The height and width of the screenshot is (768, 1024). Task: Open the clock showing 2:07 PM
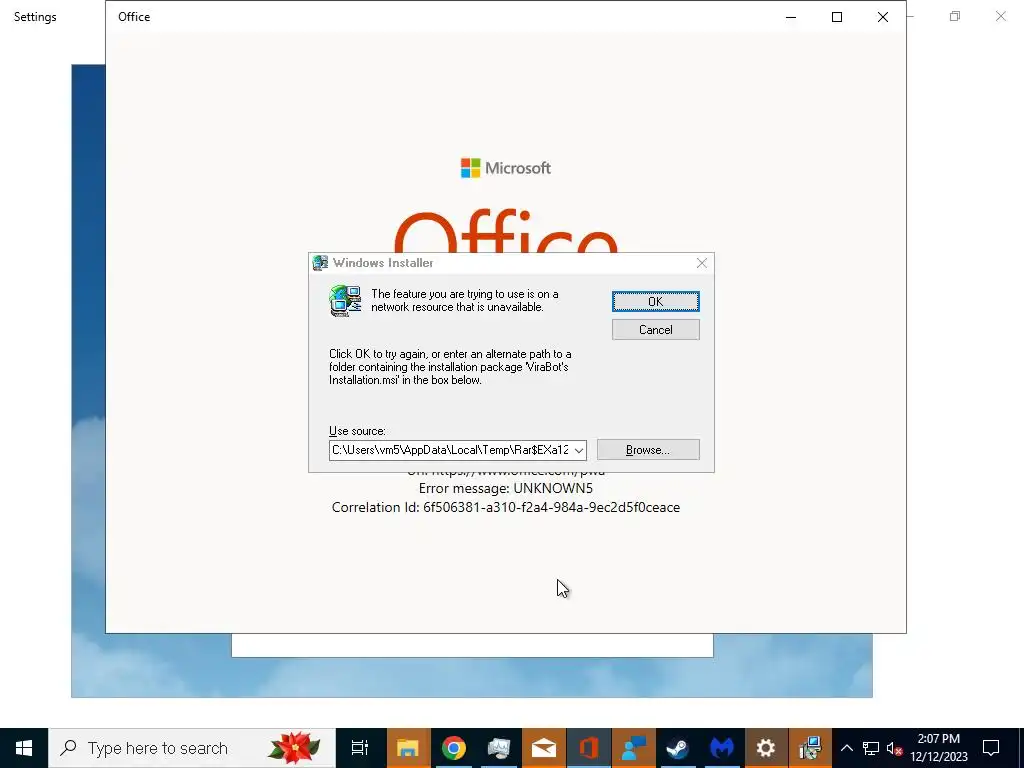pos(939,748)
